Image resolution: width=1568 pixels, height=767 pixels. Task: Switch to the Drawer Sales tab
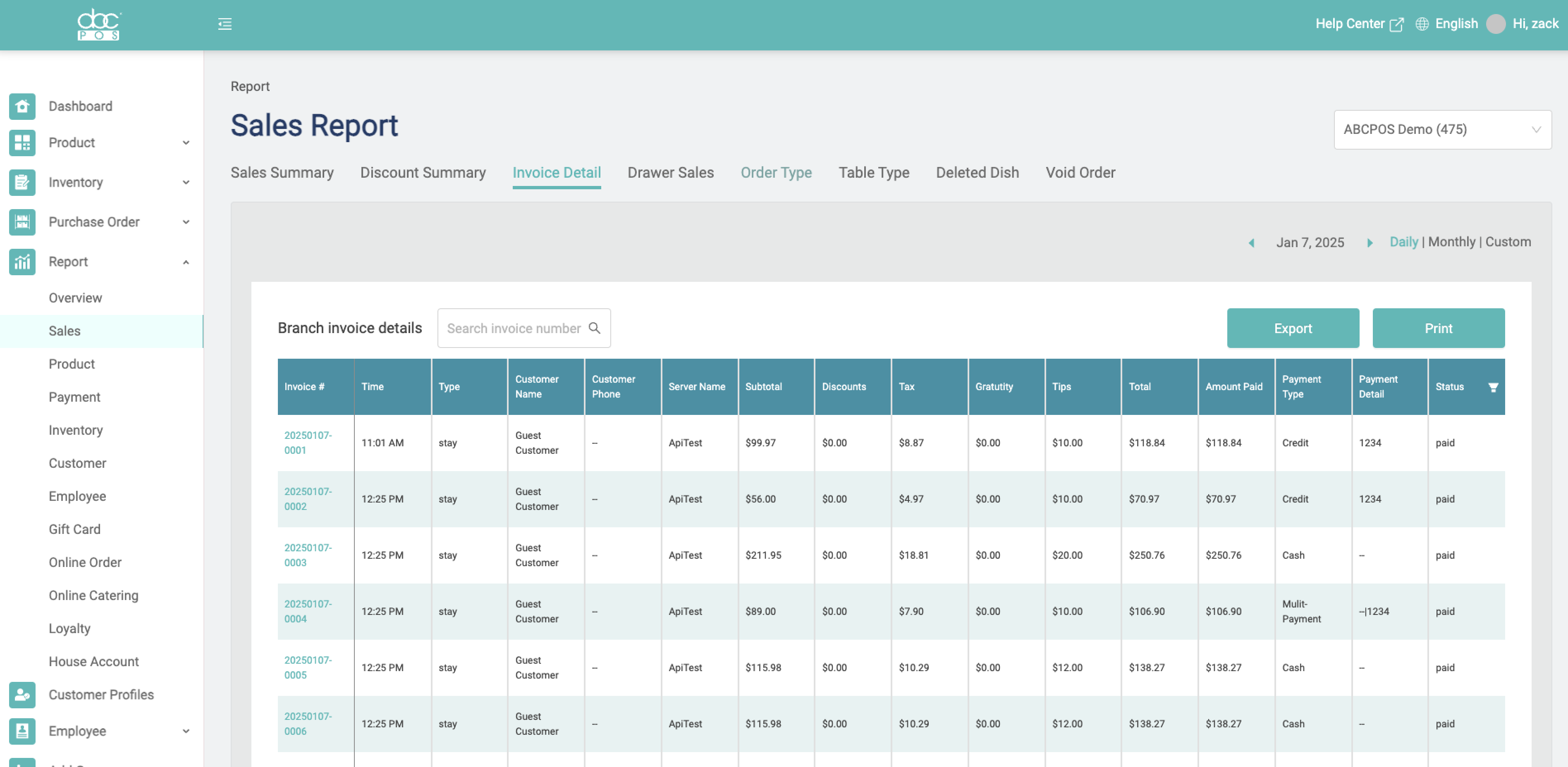(670, 173)
